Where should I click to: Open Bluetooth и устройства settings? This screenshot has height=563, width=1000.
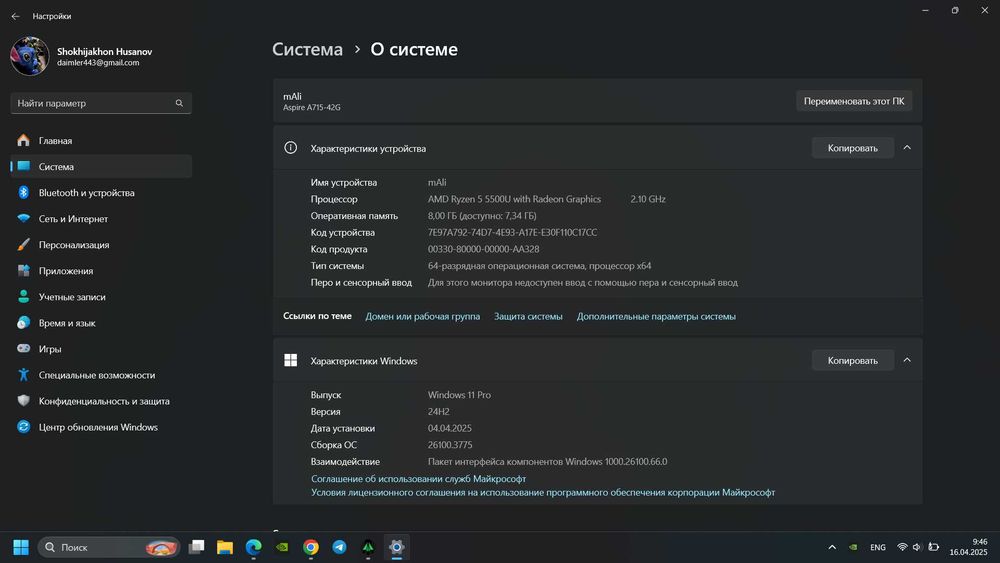[x=101, y=193]
